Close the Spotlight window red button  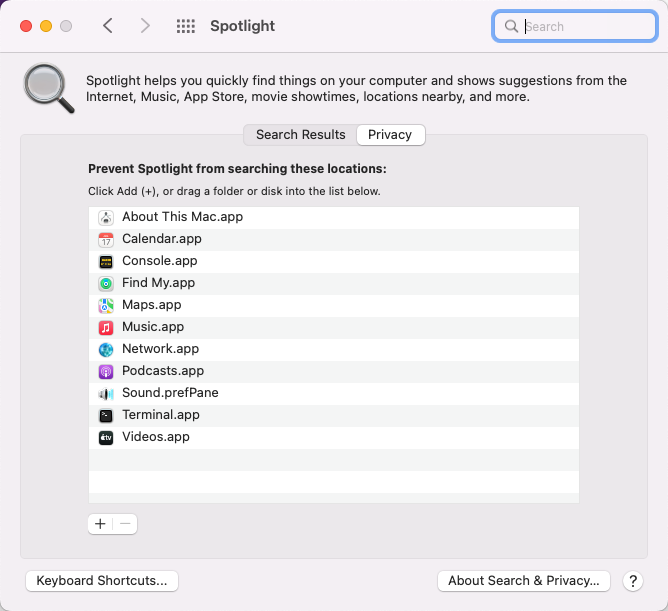tap(26, 26)
